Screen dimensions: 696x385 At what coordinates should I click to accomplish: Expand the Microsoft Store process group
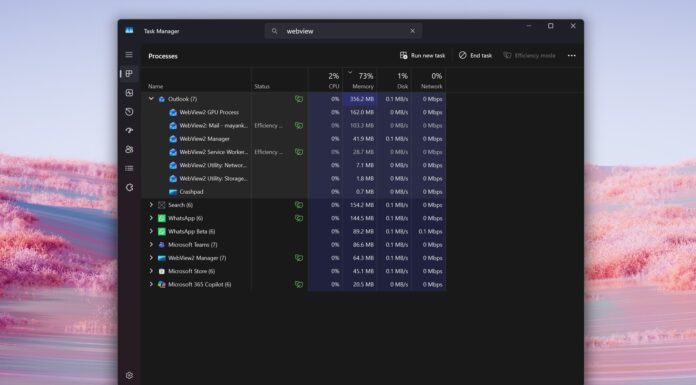(151, 271)
